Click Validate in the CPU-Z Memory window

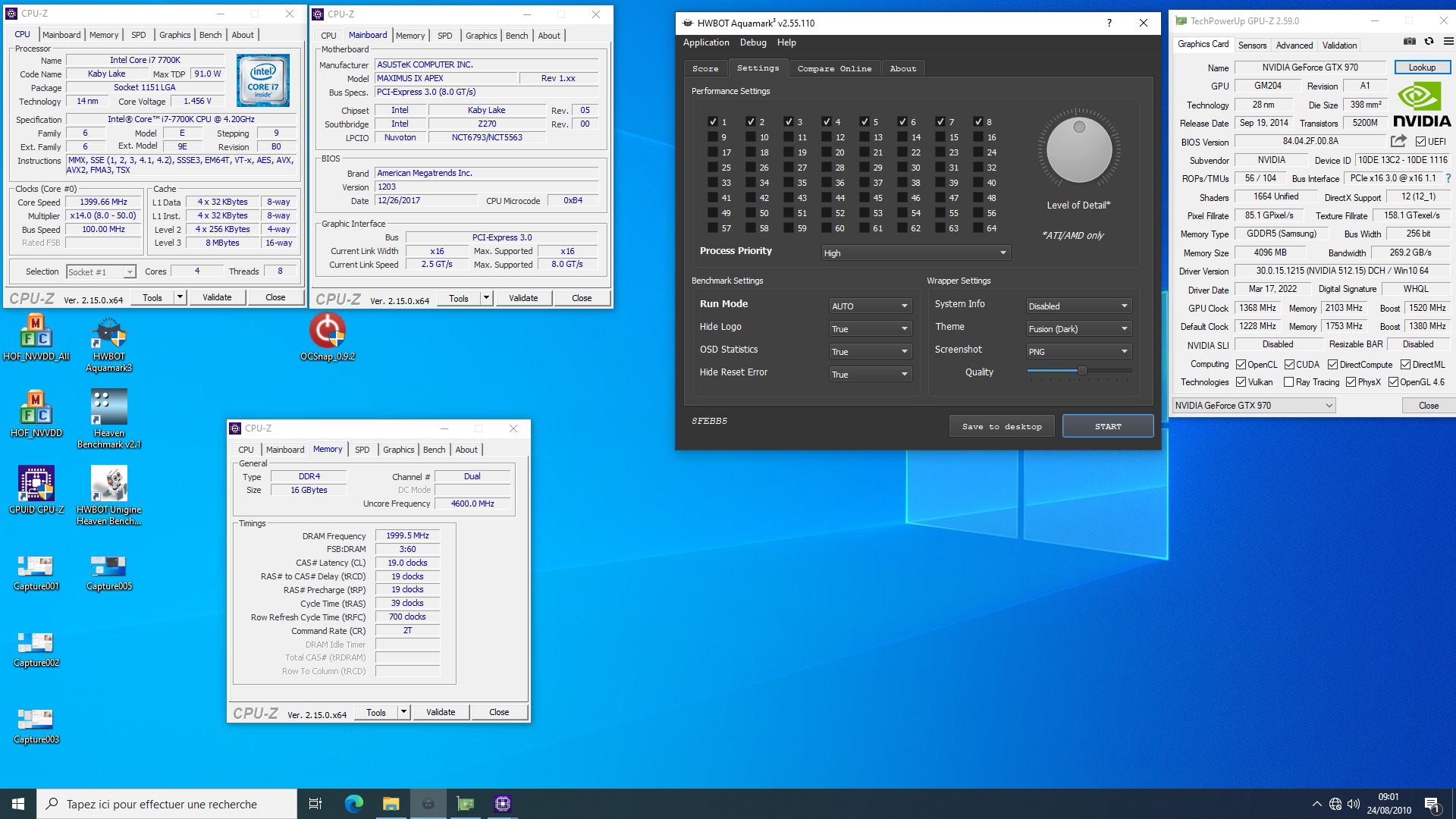point(441,712)
